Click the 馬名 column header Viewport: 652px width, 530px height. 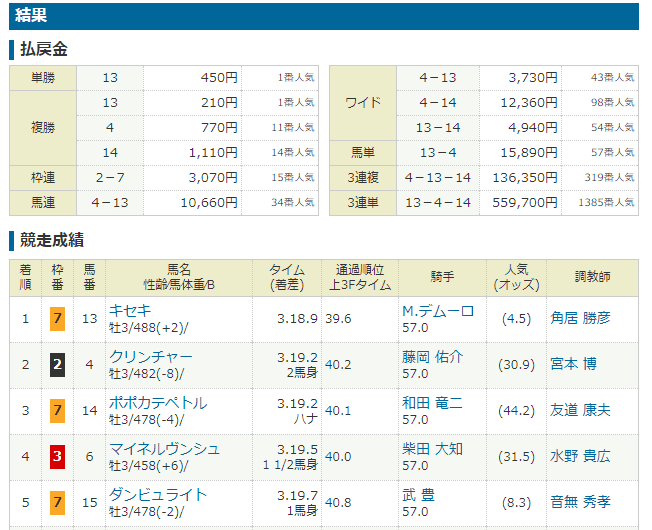click(x=179, y=277)
